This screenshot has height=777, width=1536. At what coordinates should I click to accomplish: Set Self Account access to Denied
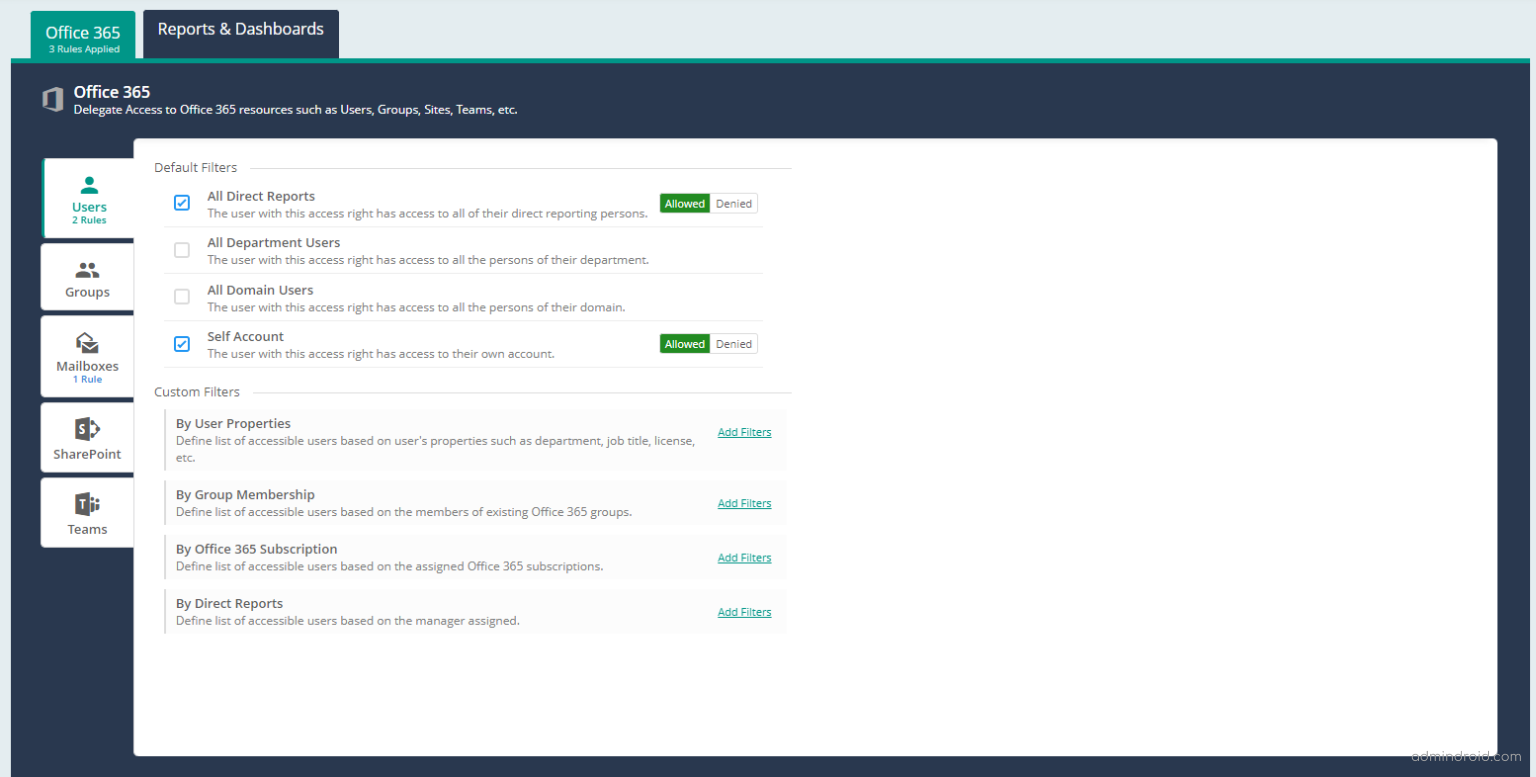733,343
